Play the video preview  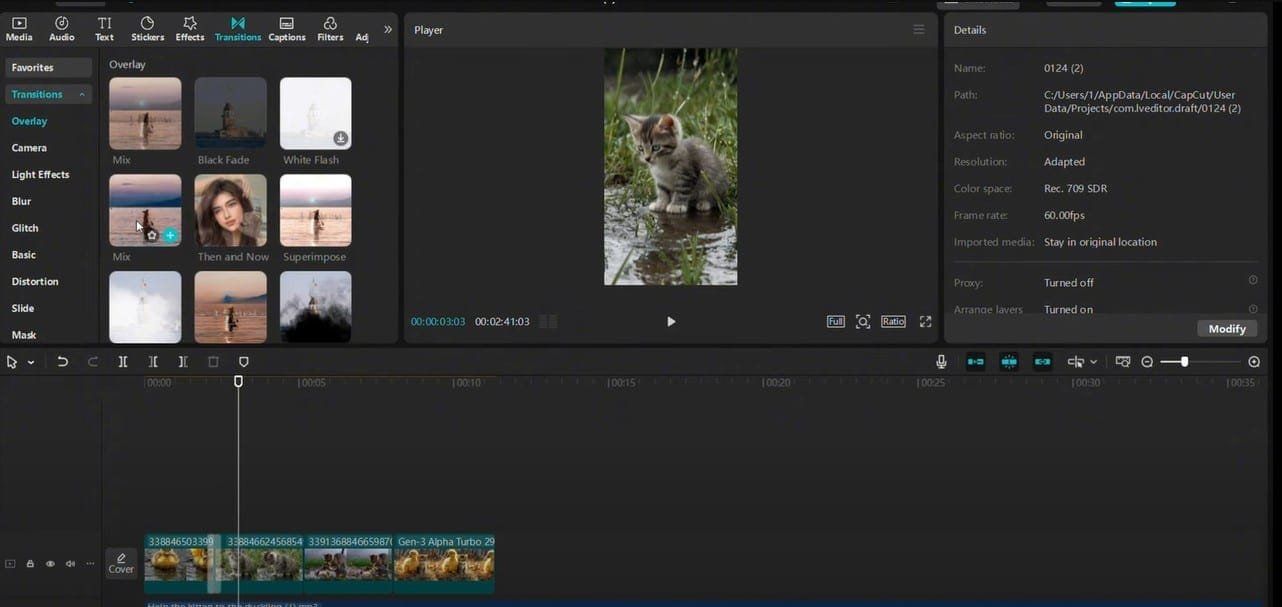coord(671,322)
